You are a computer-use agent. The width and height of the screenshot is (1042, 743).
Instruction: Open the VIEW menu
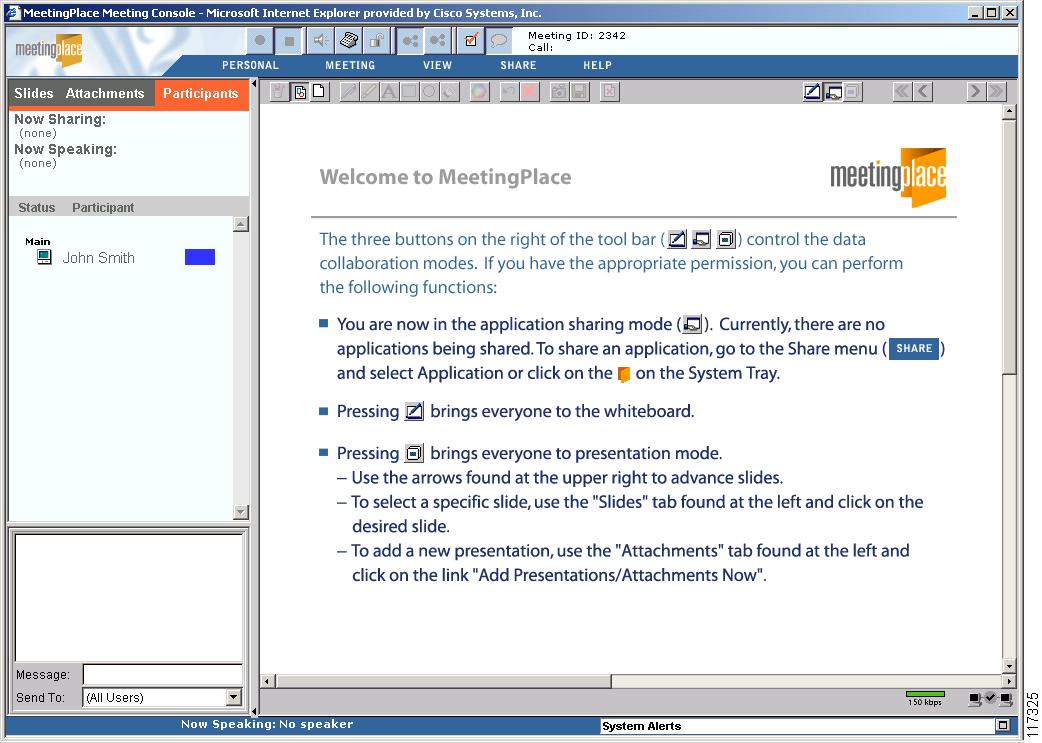(x=437, y=65)
